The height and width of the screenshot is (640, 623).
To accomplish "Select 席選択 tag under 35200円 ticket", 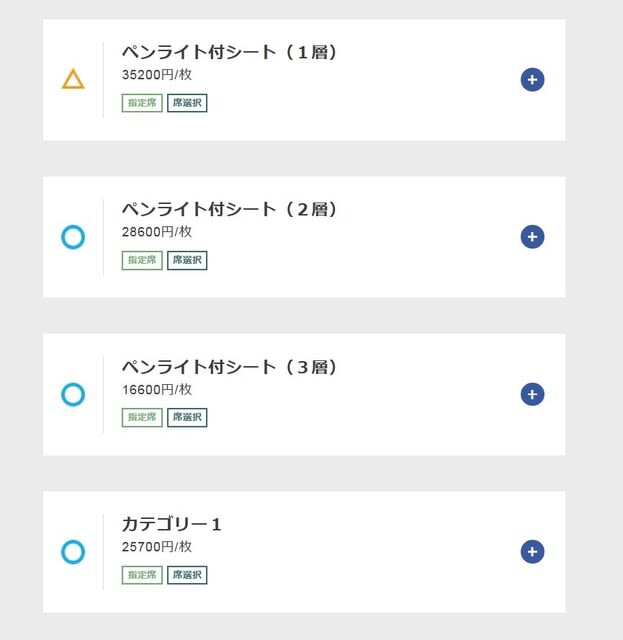I will pos(187,103).
